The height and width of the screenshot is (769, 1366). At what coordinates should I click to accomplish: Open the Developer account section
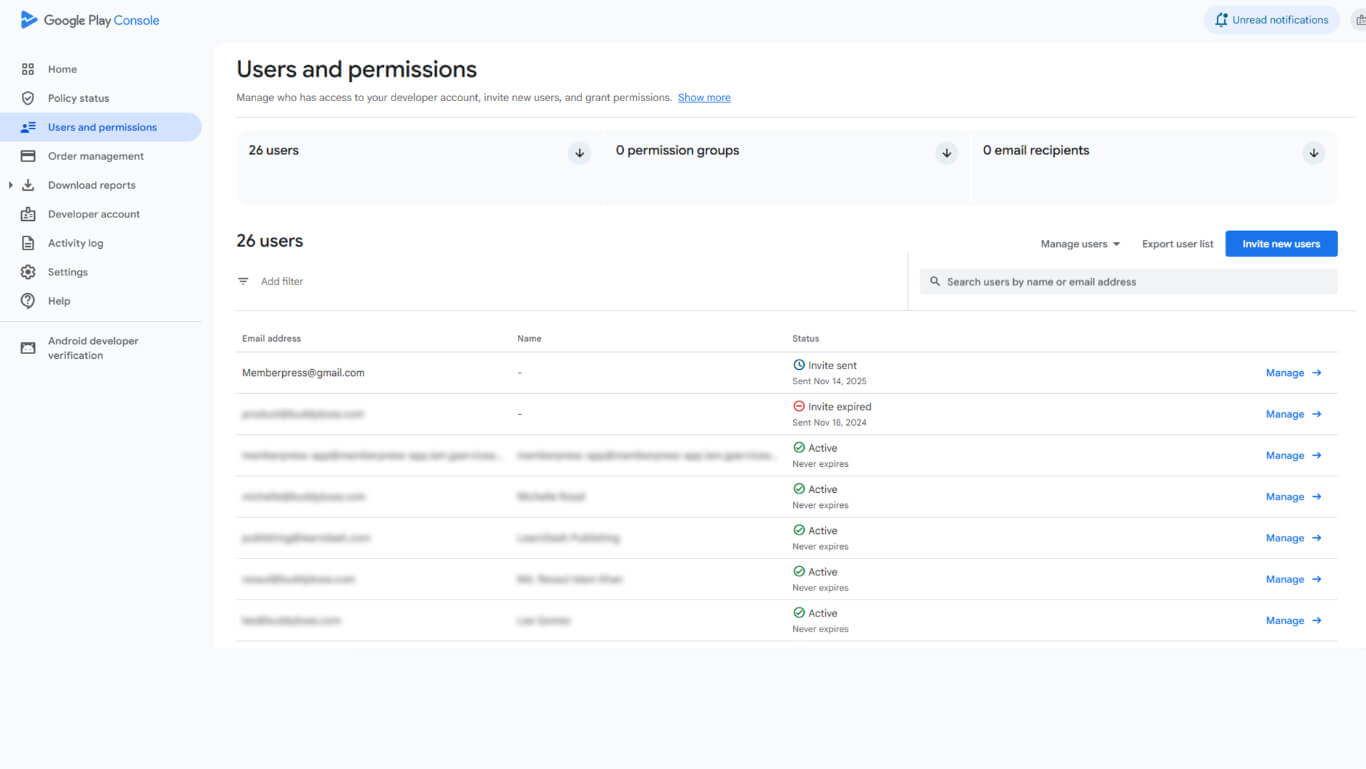[93, 213]
